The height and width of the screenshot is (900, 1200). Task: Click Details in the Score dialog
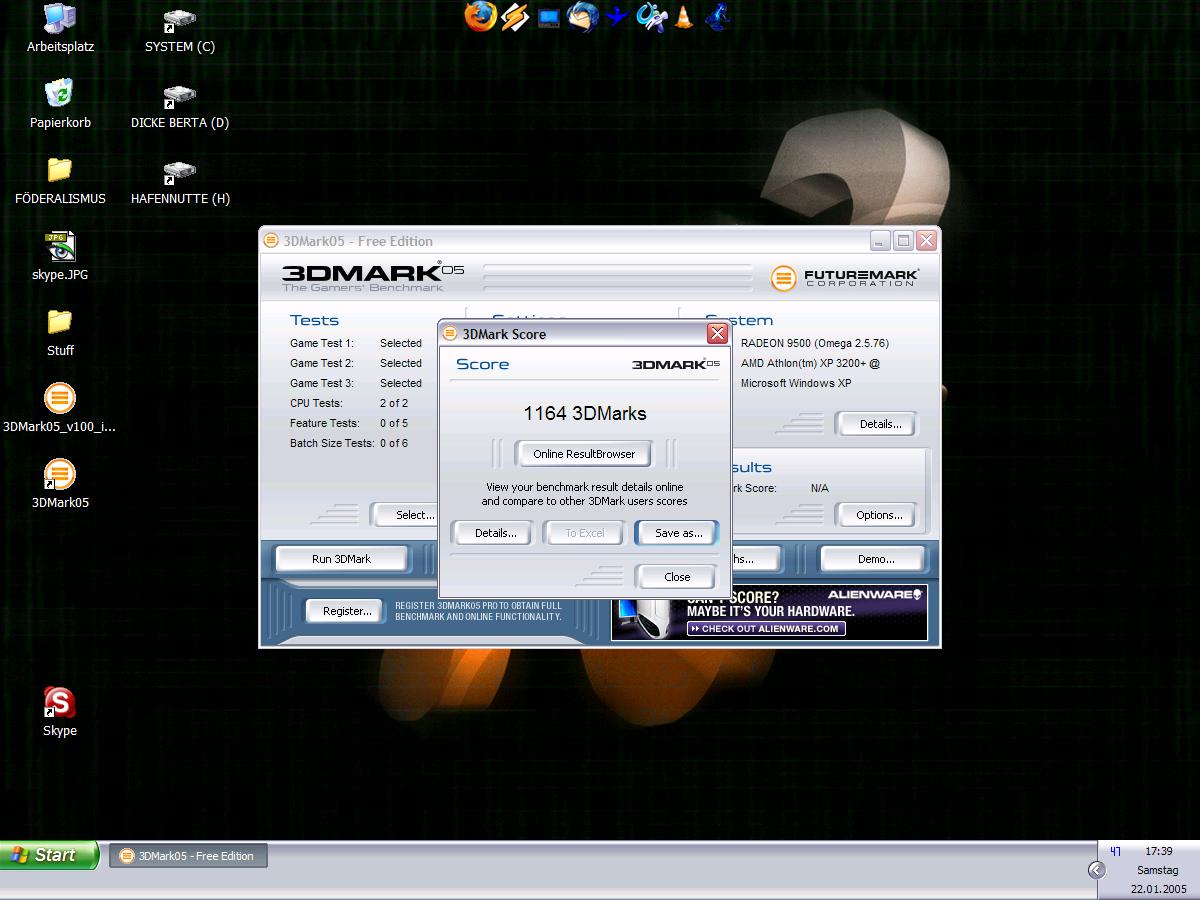[x=494, y=533]
